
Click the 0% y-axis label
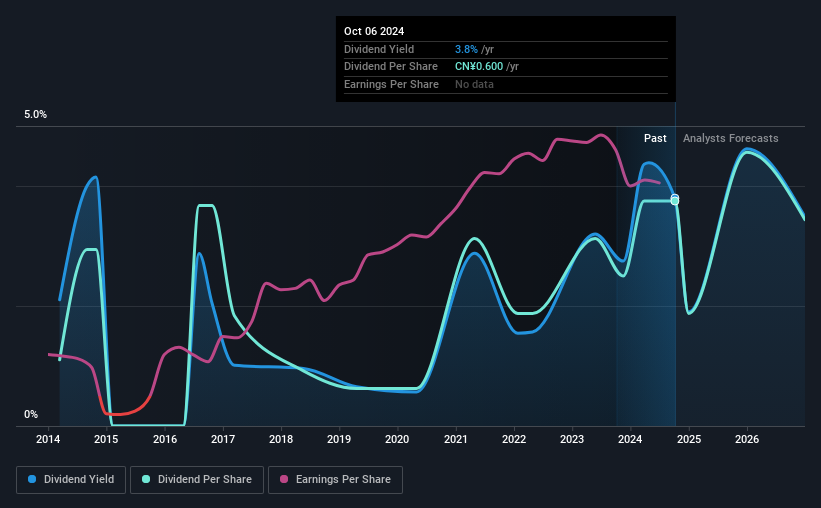(x=31, y=414)
